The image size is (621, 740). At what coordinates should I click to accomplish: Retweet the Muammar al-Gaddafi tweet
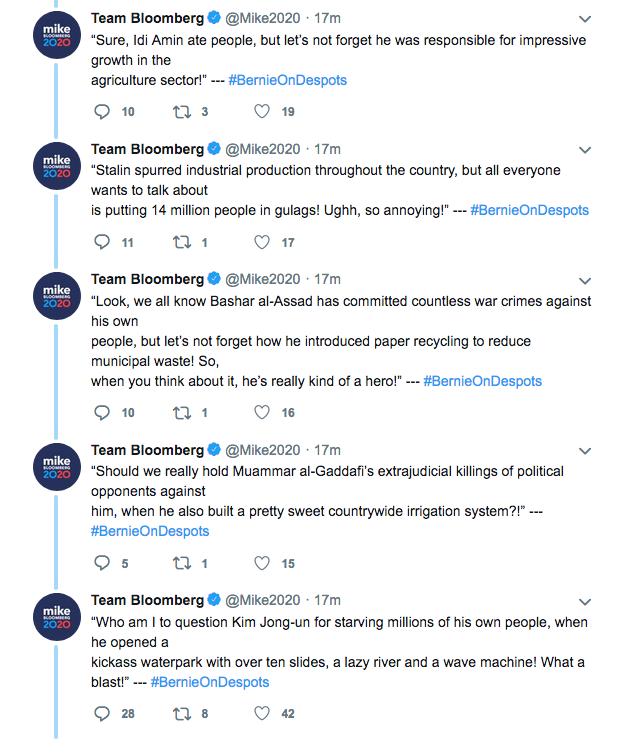click(181, 563)
